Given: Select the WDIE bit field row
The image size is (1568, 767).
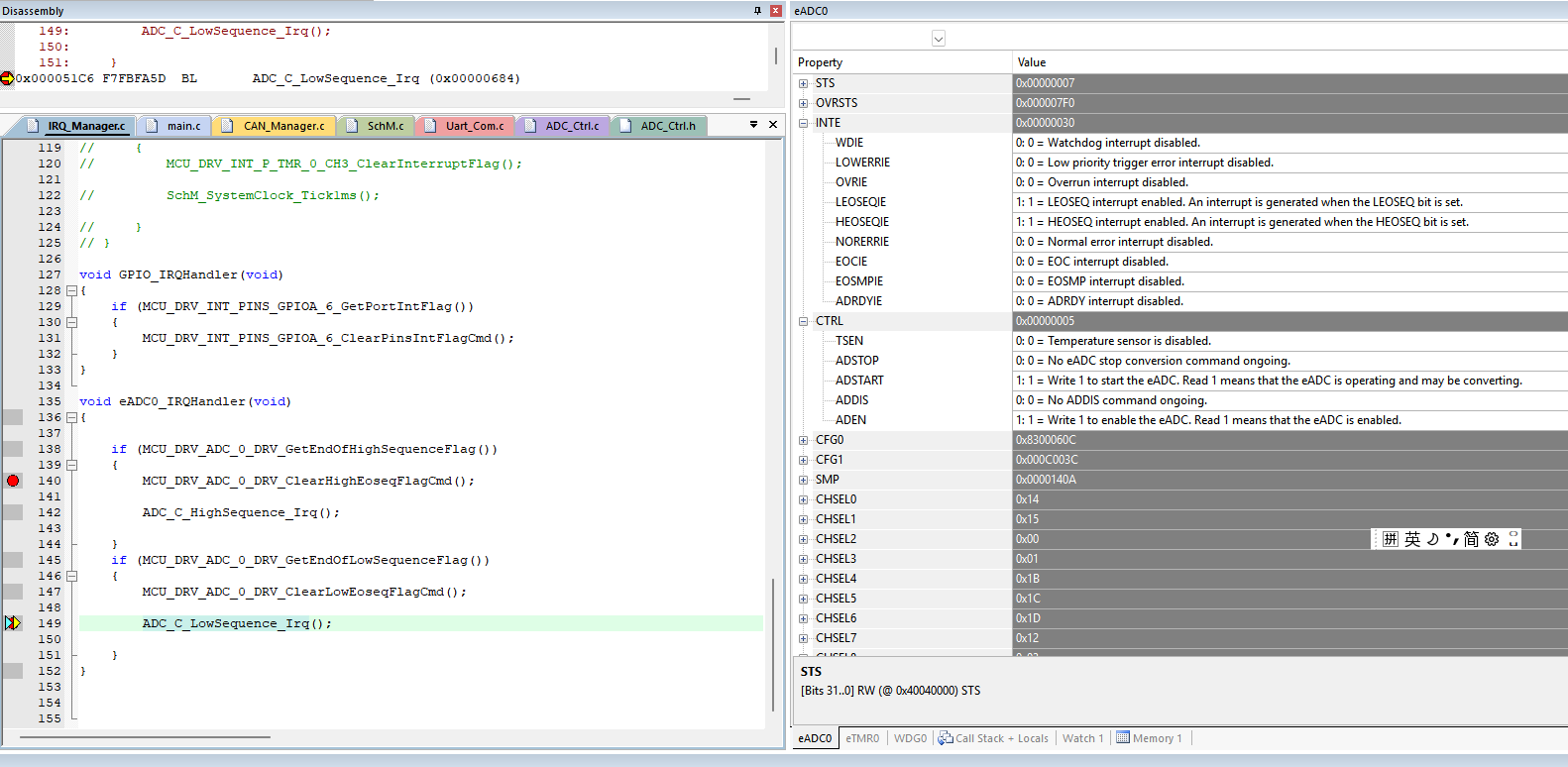Looking at the screenshot, I should 1180,143.
